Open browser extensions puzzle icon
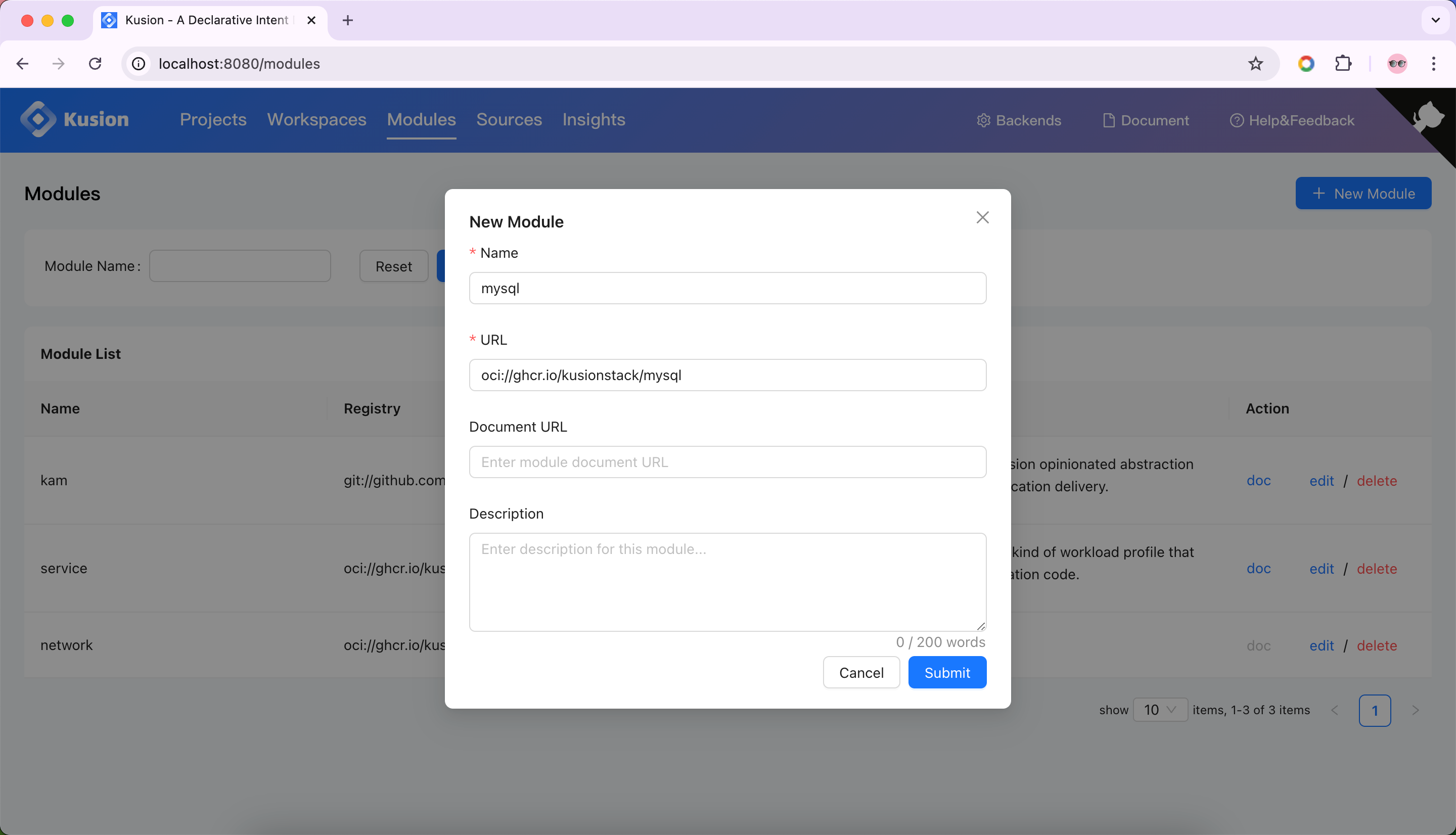This screenshot has height=835, width=1456. pos(1343,64)
